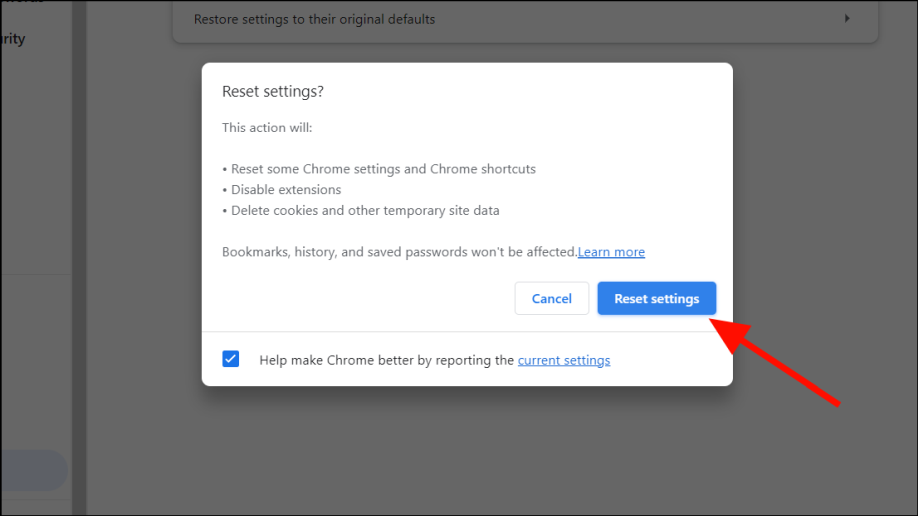Screen dimensions: 918x516
Task: Select 'Delete cookies and other temporary site data' text
Action: (365, 210)
